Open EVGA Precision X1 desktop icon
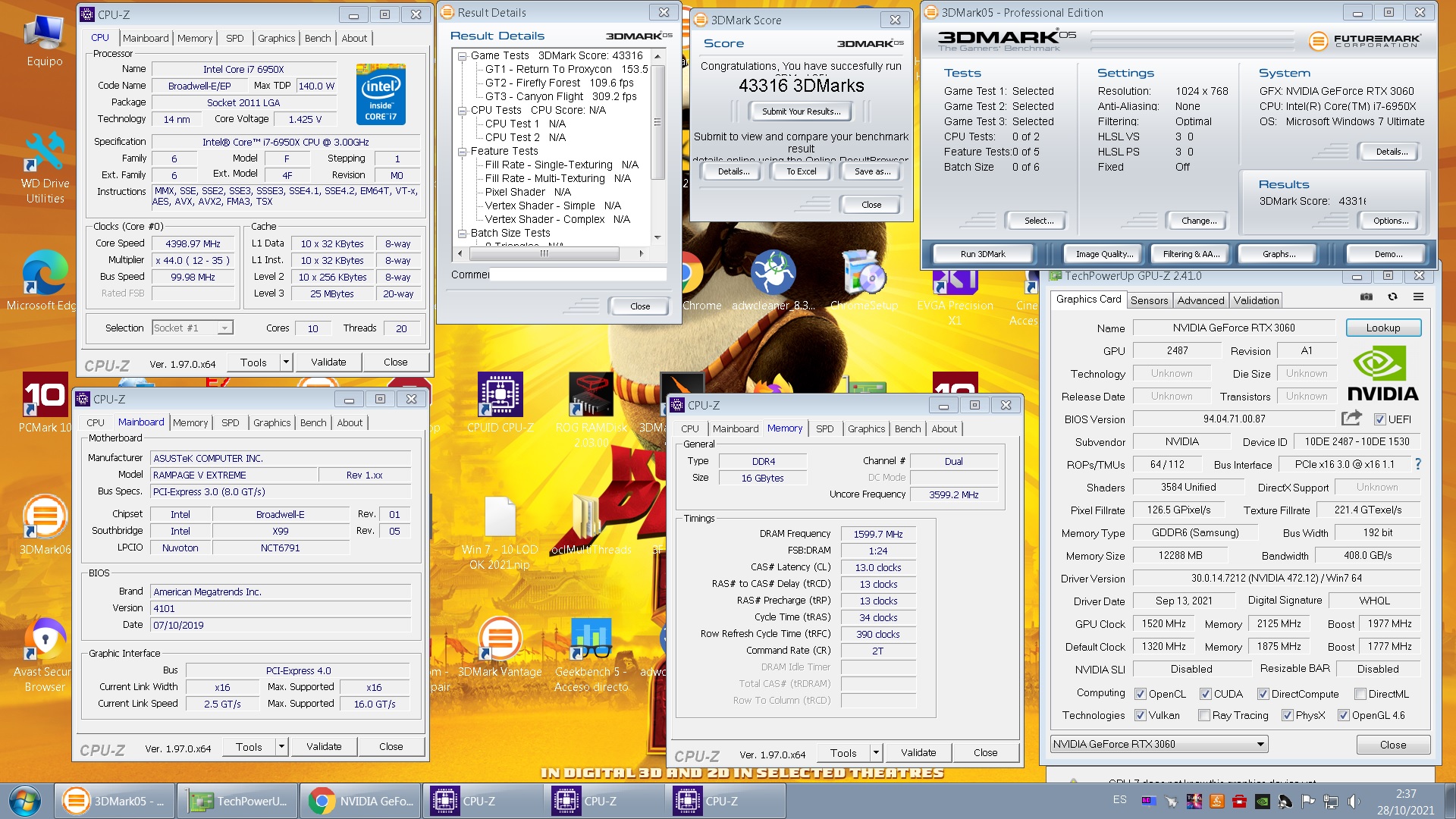The width and height of the screenshot is (1456, 819). [x=955, y=298]
